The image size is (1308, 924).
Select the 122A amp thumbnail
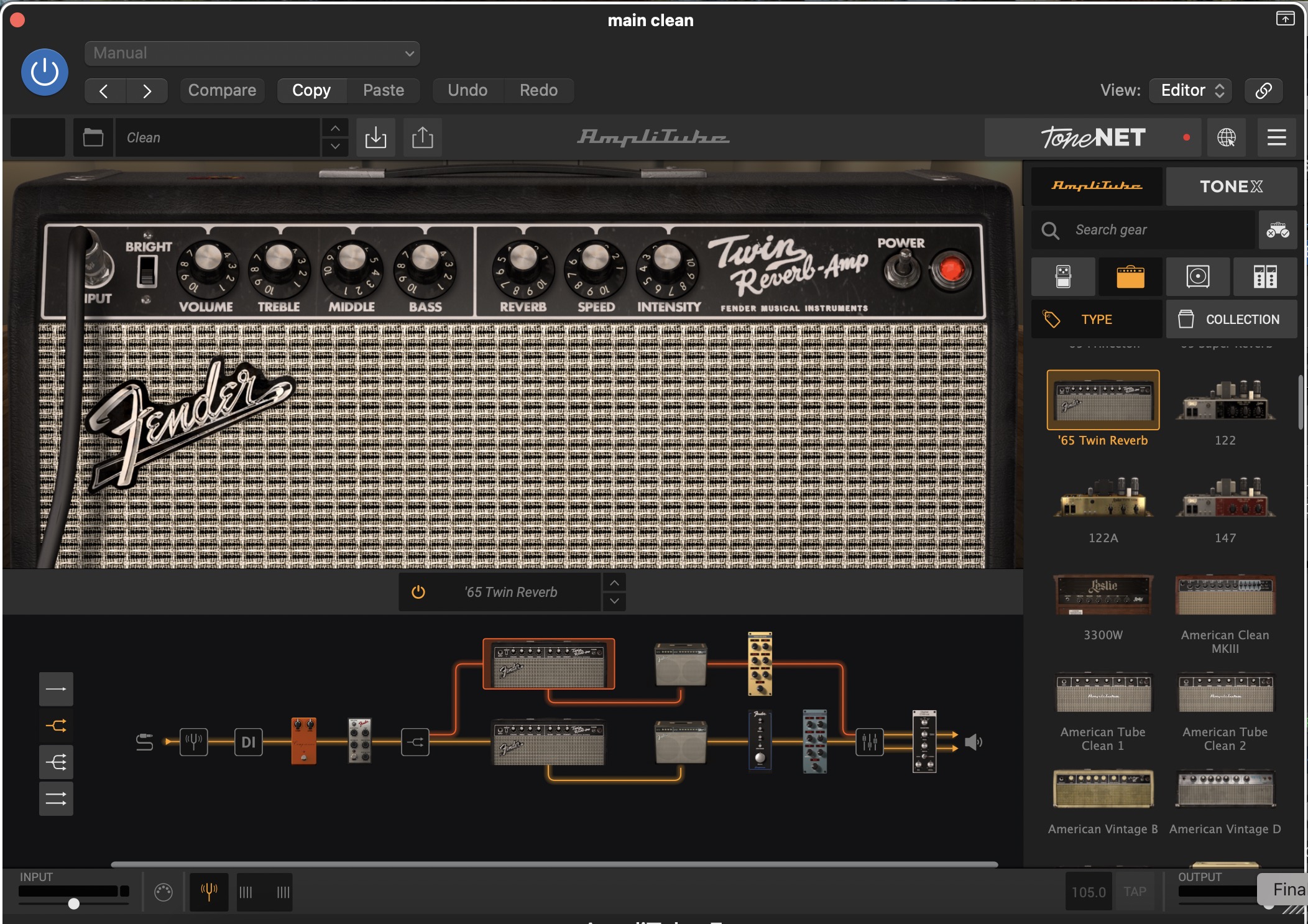coord(1103,498)
